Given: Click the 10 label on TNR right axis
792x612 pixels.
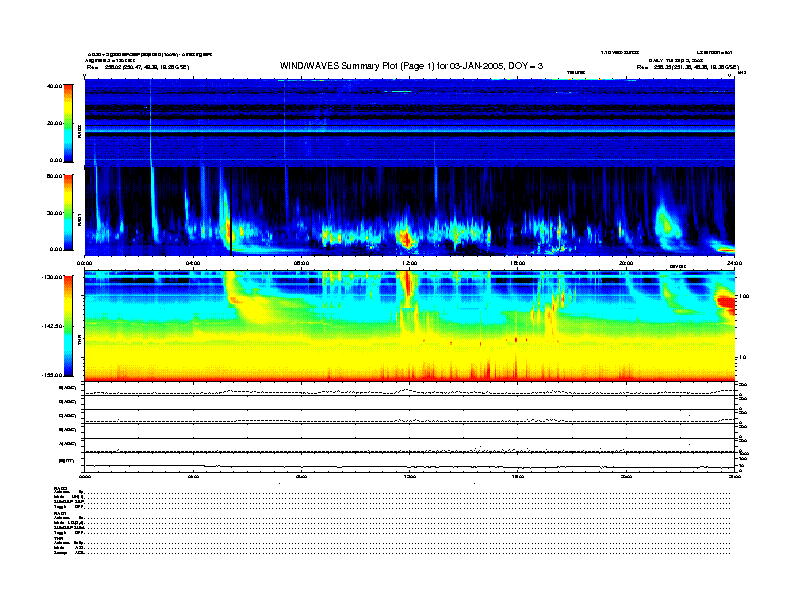Looking at the screenshot, I should 742,358.
